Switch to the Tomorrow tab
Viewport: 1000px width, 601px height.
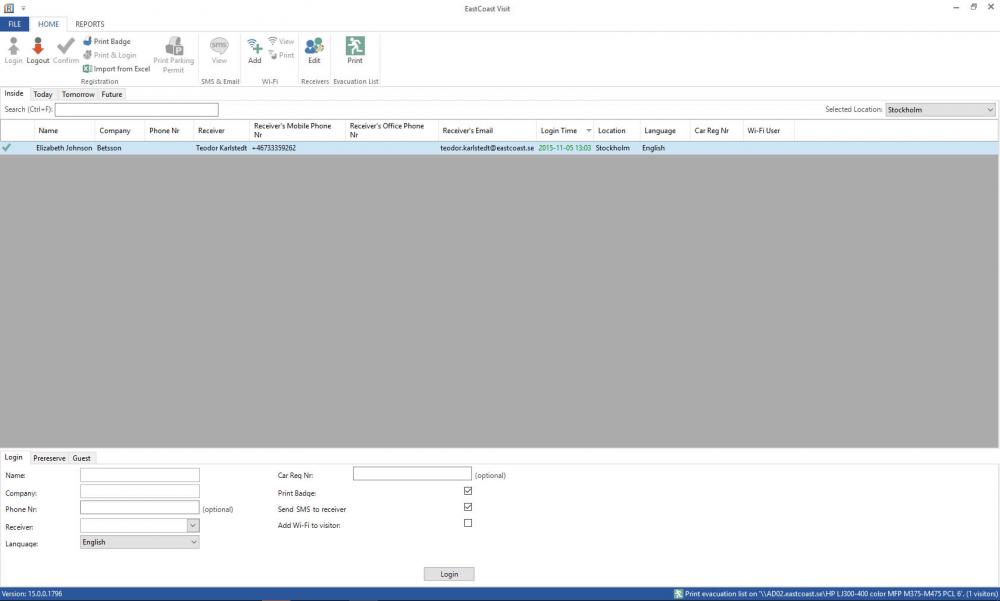pos(78,94)
